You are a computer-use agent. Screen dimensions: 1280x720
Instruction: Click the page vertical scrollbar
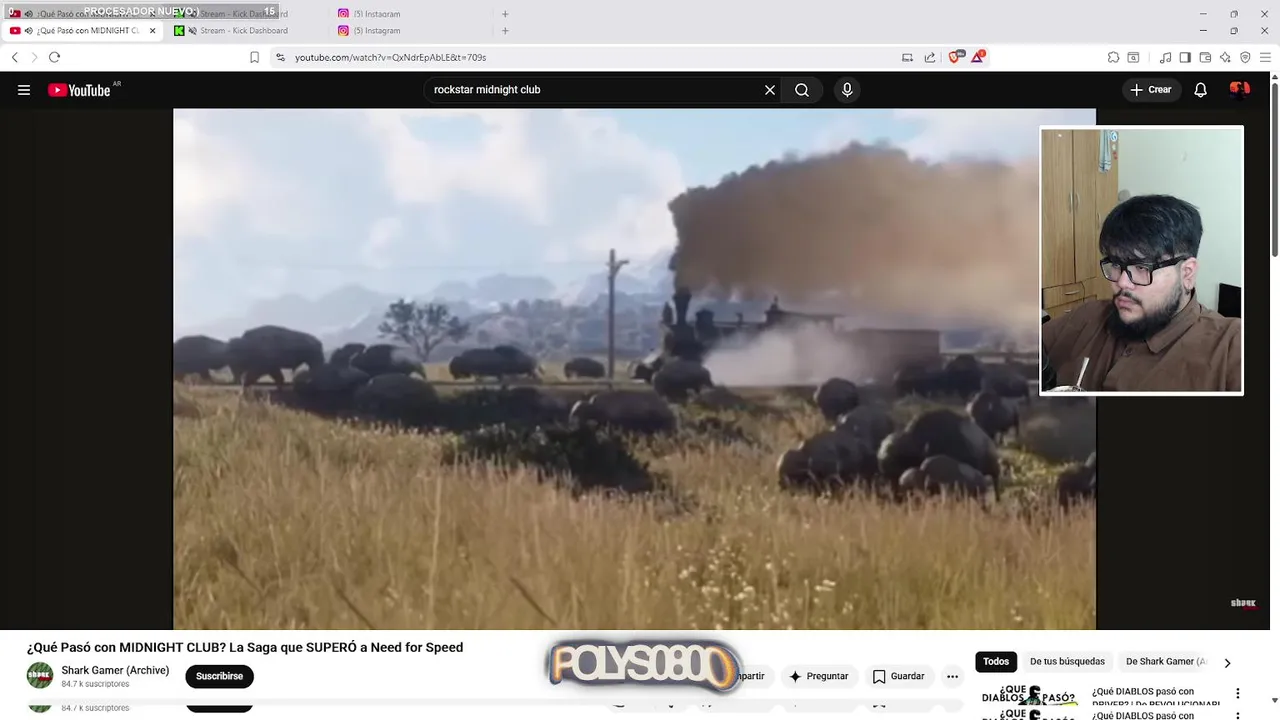coord(1274,170)
